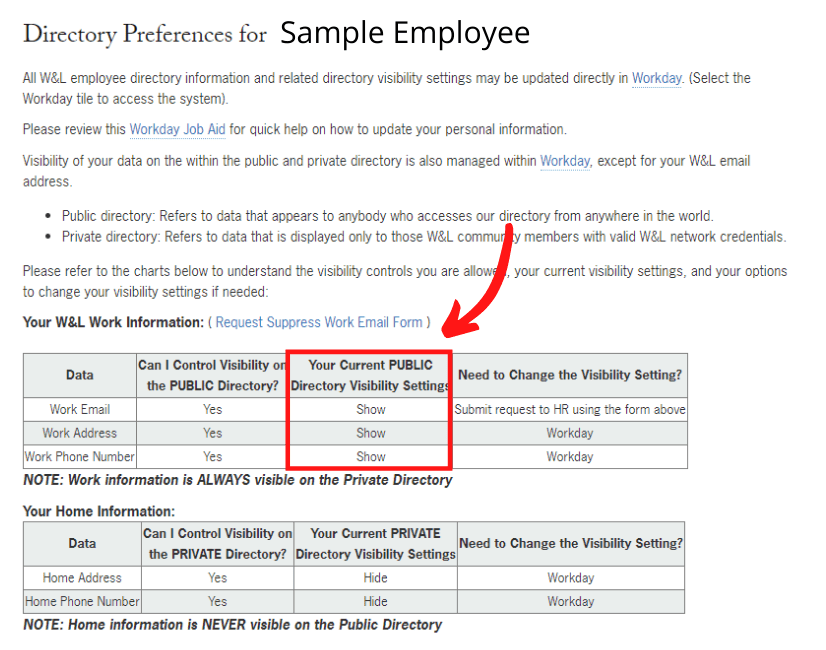
Task: Click the PUBLIC Directory Visibility Settings column header
Action: point(370,375)
